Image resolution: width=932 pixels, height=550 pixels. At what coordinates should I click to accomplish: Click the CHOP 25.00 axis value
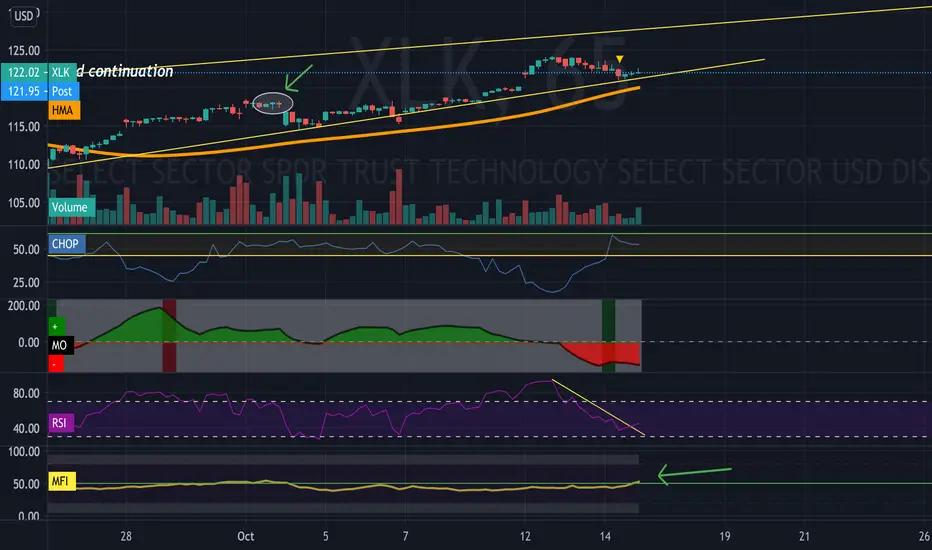pyautogui.click(x=27, y=283)
